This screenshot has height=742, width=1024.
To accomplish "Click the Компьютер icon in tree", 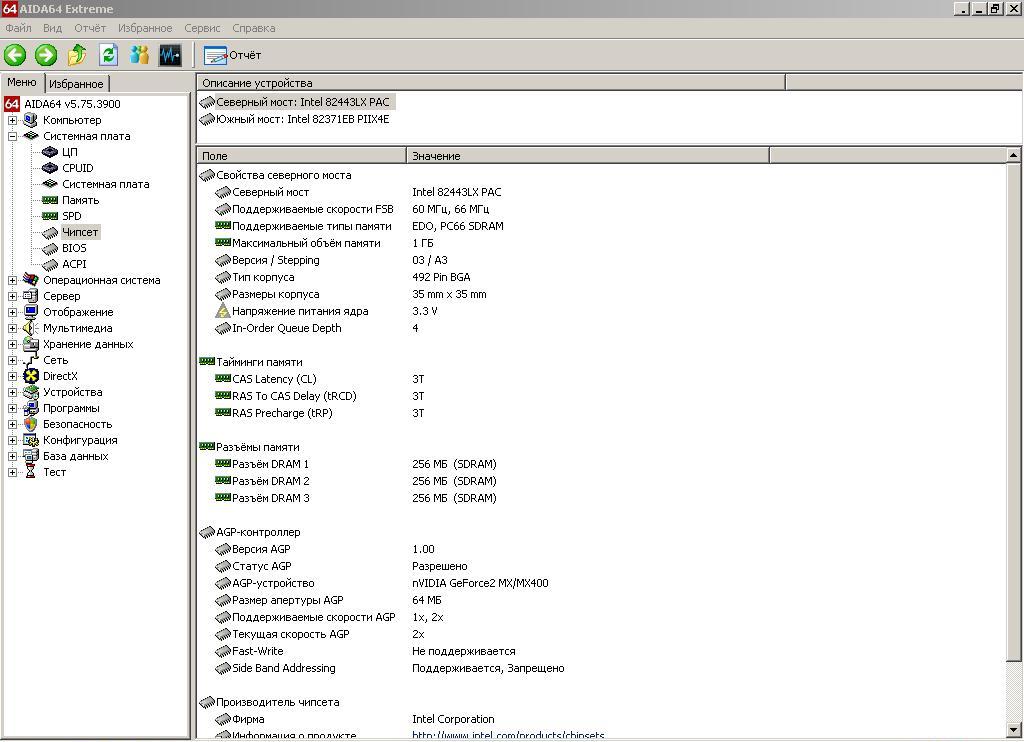I will coord(30,120).
